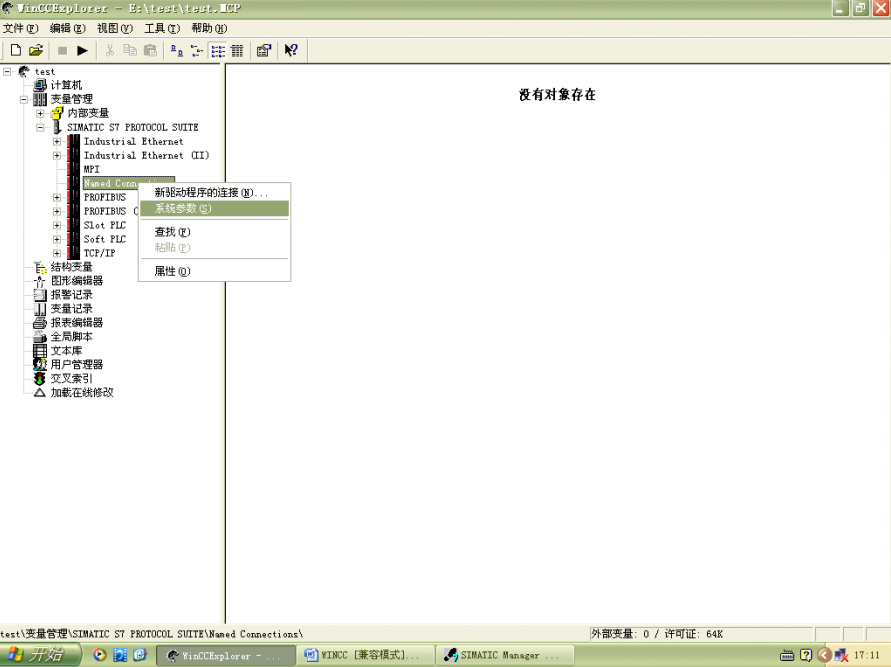Screen dimensions: 891x667
Task: Select the MPI channel unit
Action: click(91, 169)
